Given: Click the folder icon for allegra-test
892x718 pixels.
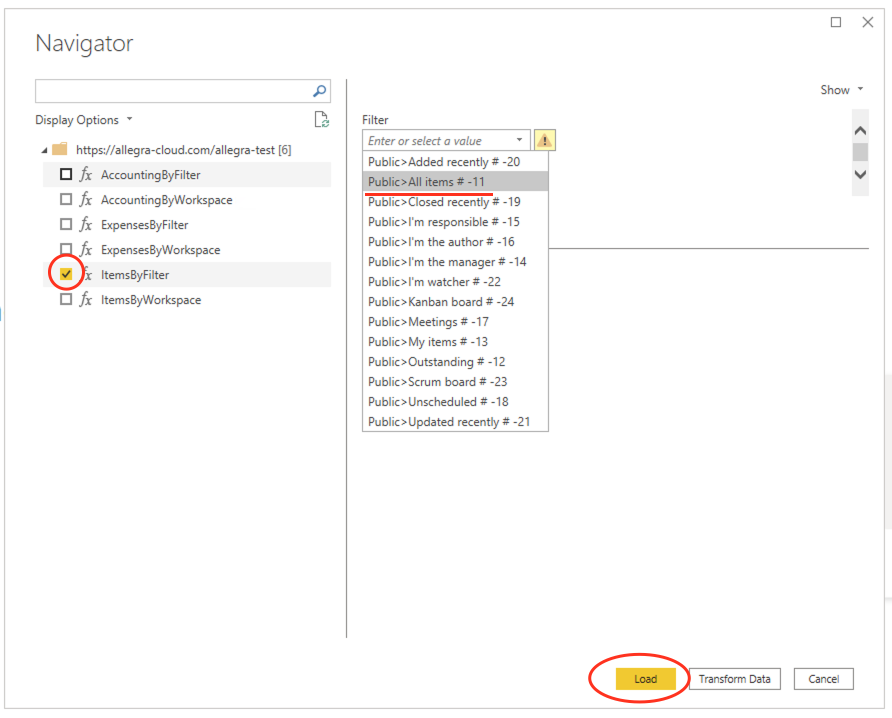Looking at the screenshot, I should point(62,149).
